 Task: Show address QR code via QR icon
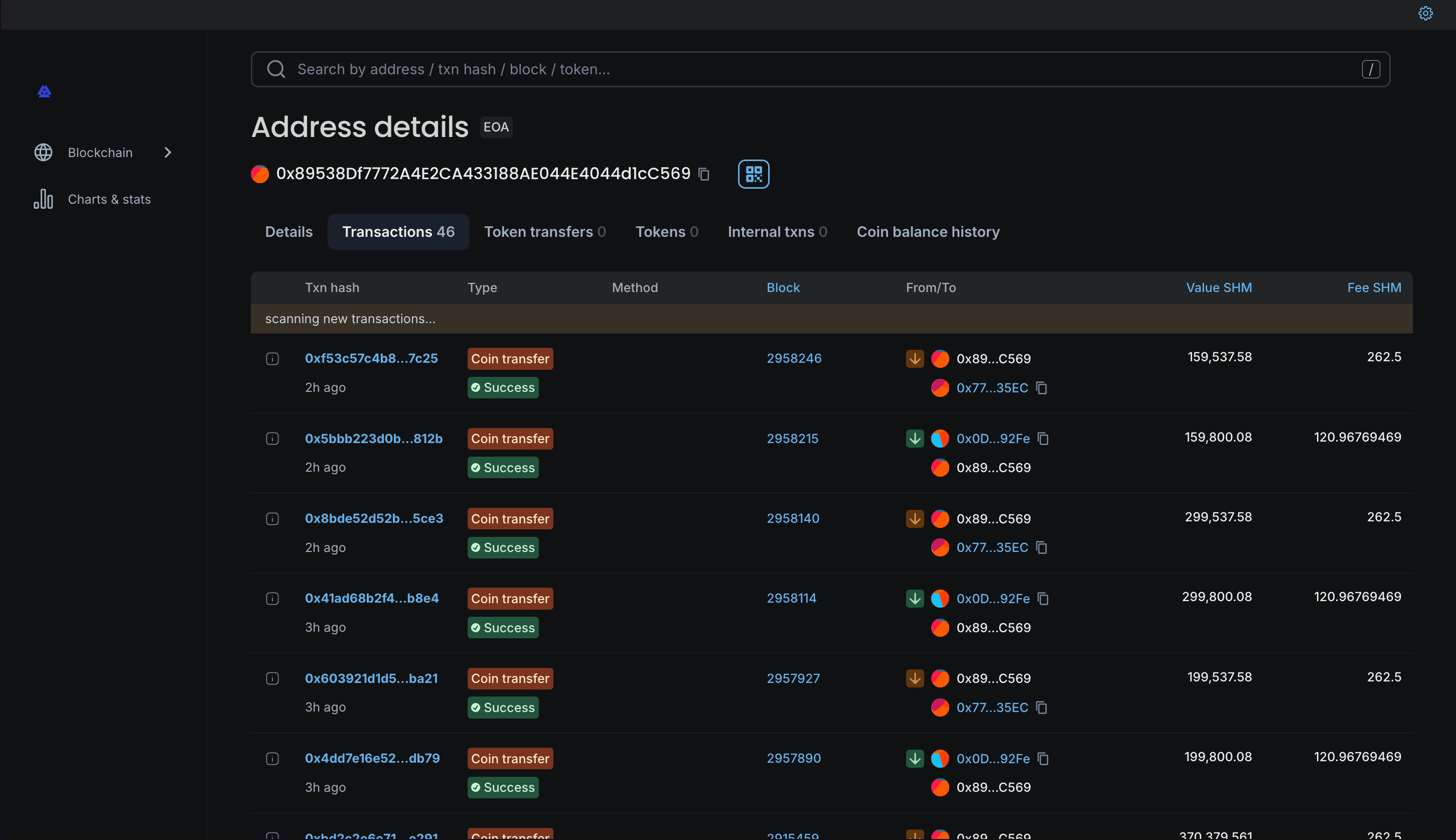pos(754,174)
